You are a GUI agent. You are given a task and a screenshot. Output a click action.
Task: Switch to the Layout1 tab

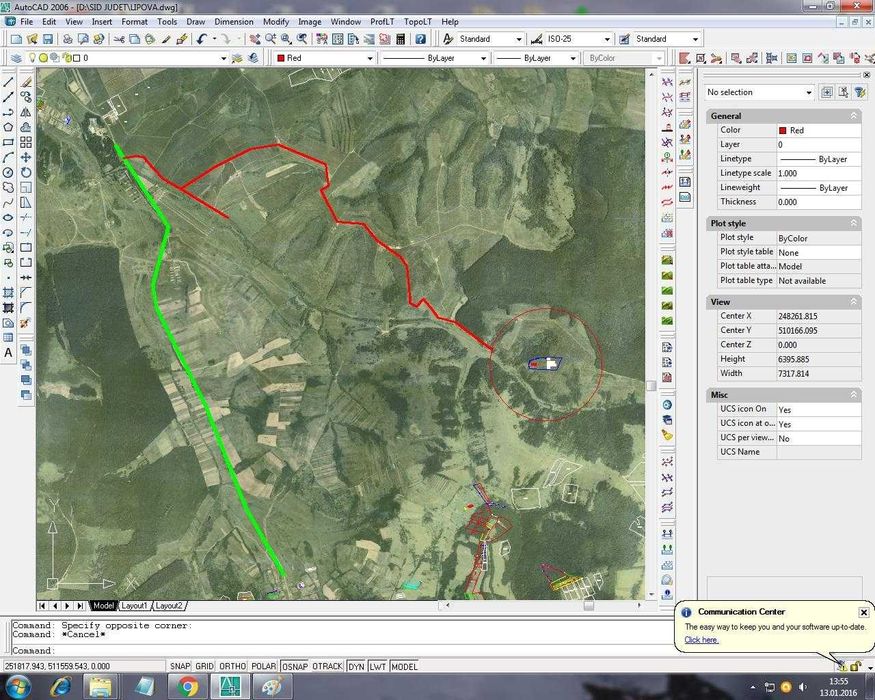pyautogui.click(x=134, y=606)
